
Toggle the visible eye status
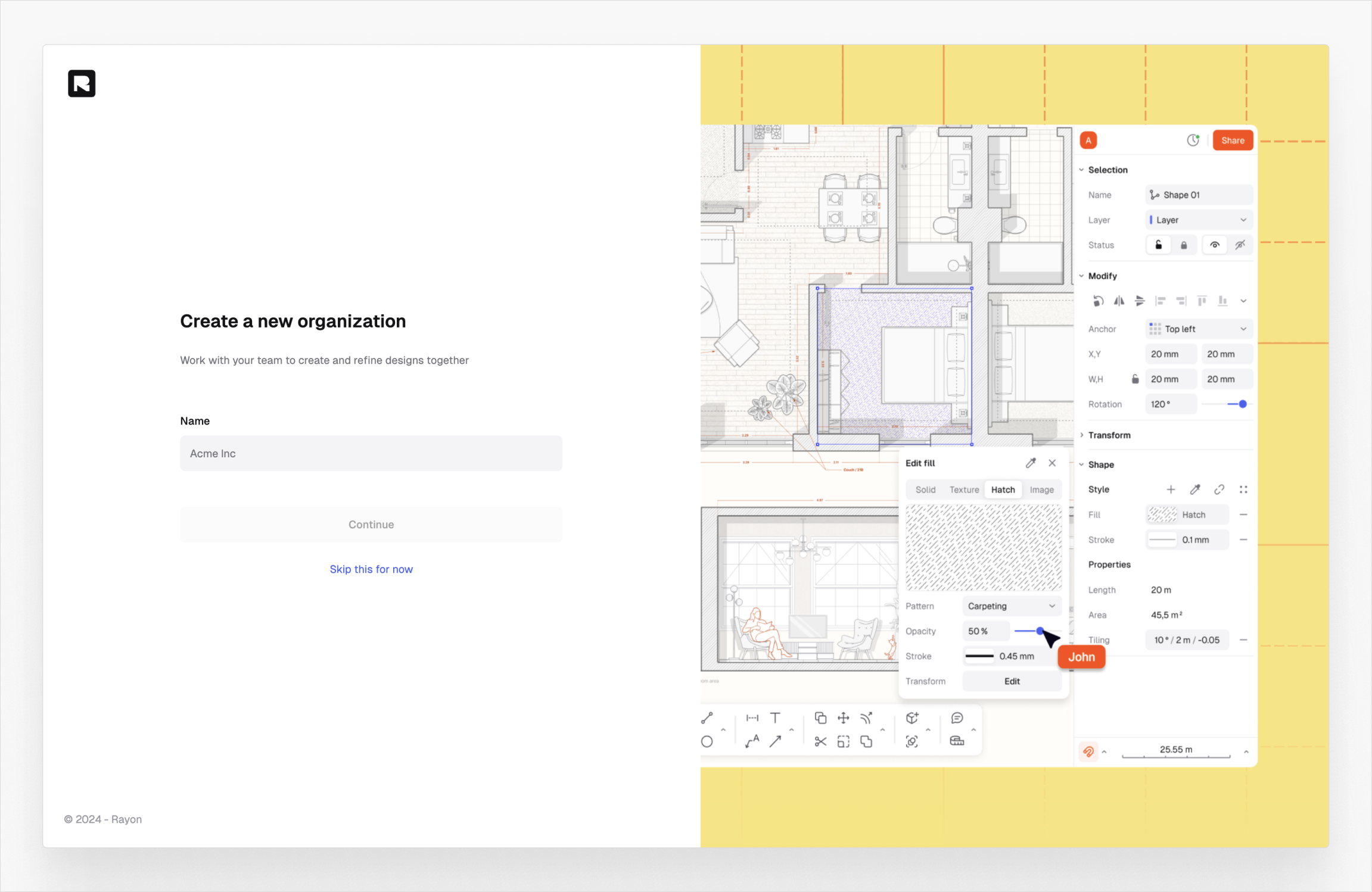pyautogui.click(x=1214, y=245)
